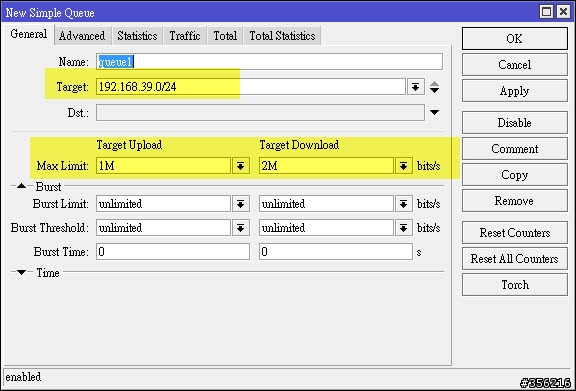Image resolution: width=576 pixels, height=391 pixels.
Task: Click the Target Upload Max Limit field
Action: (x=163, y=166)
